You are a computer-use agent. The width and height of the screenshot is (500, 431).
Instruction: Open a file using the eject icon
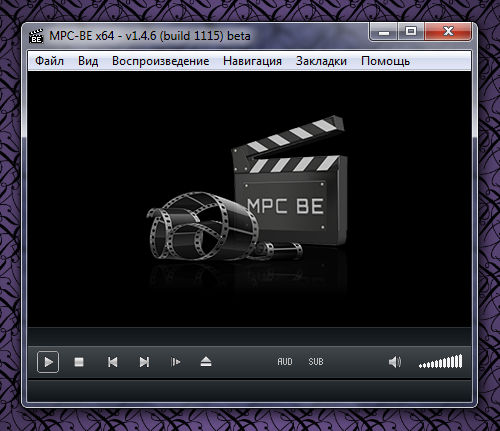pyautogui.click(x=206, y=362)
